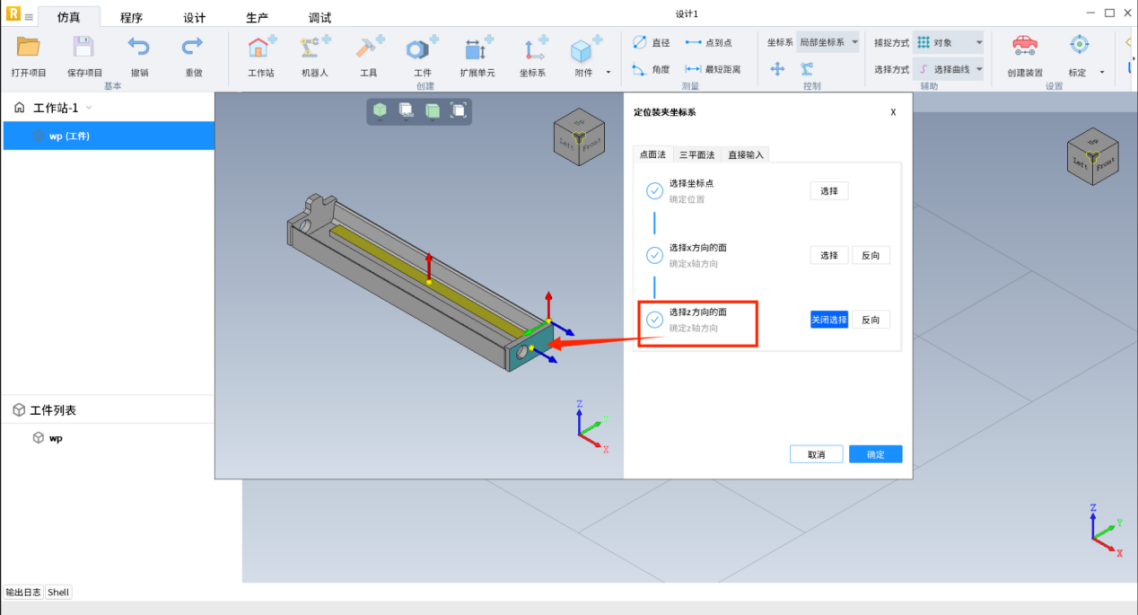The width and height of the screenshot is (1138, 615).
Task: Switch to the 三平面法 tab
Action: click(x=697, y=154)
